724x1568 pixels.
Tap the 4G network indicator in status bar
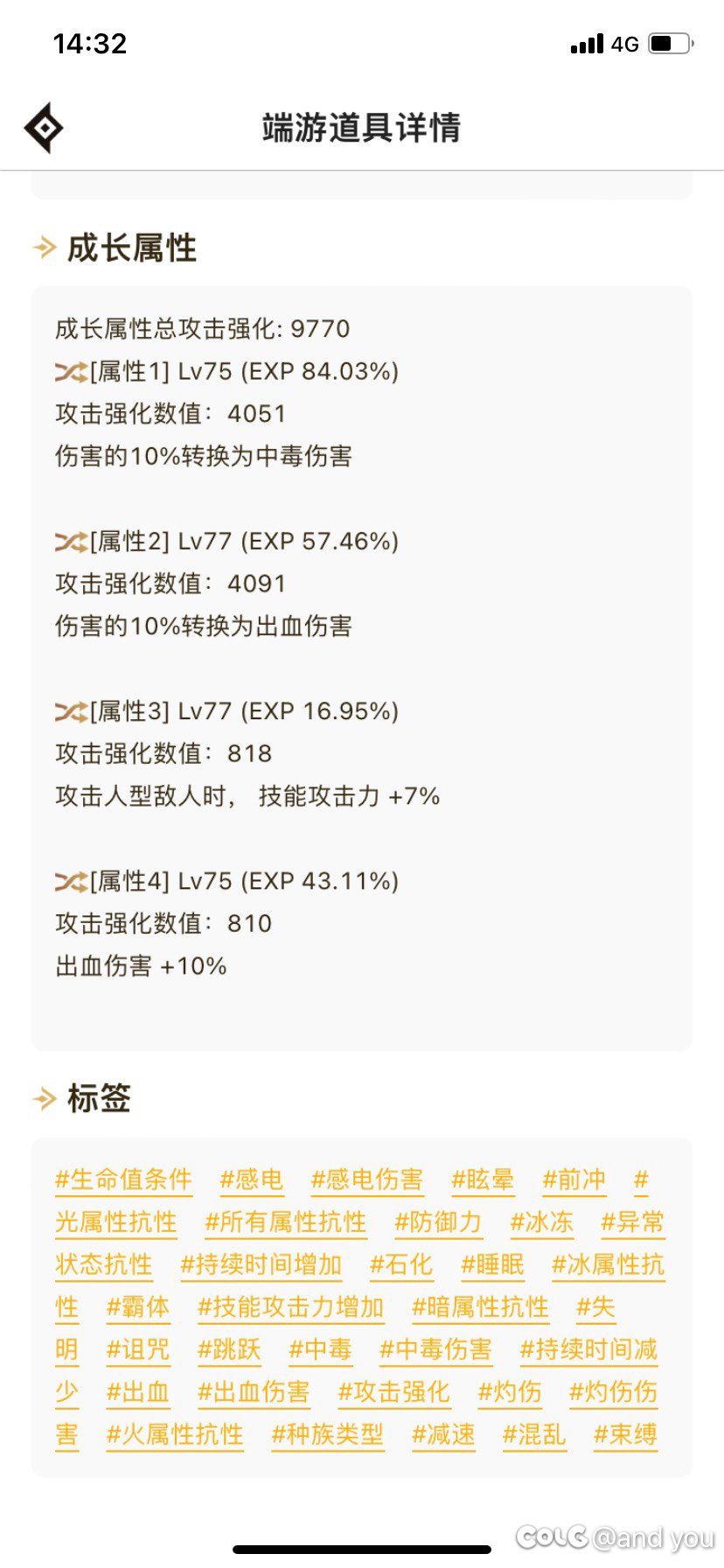click(623, 43)
